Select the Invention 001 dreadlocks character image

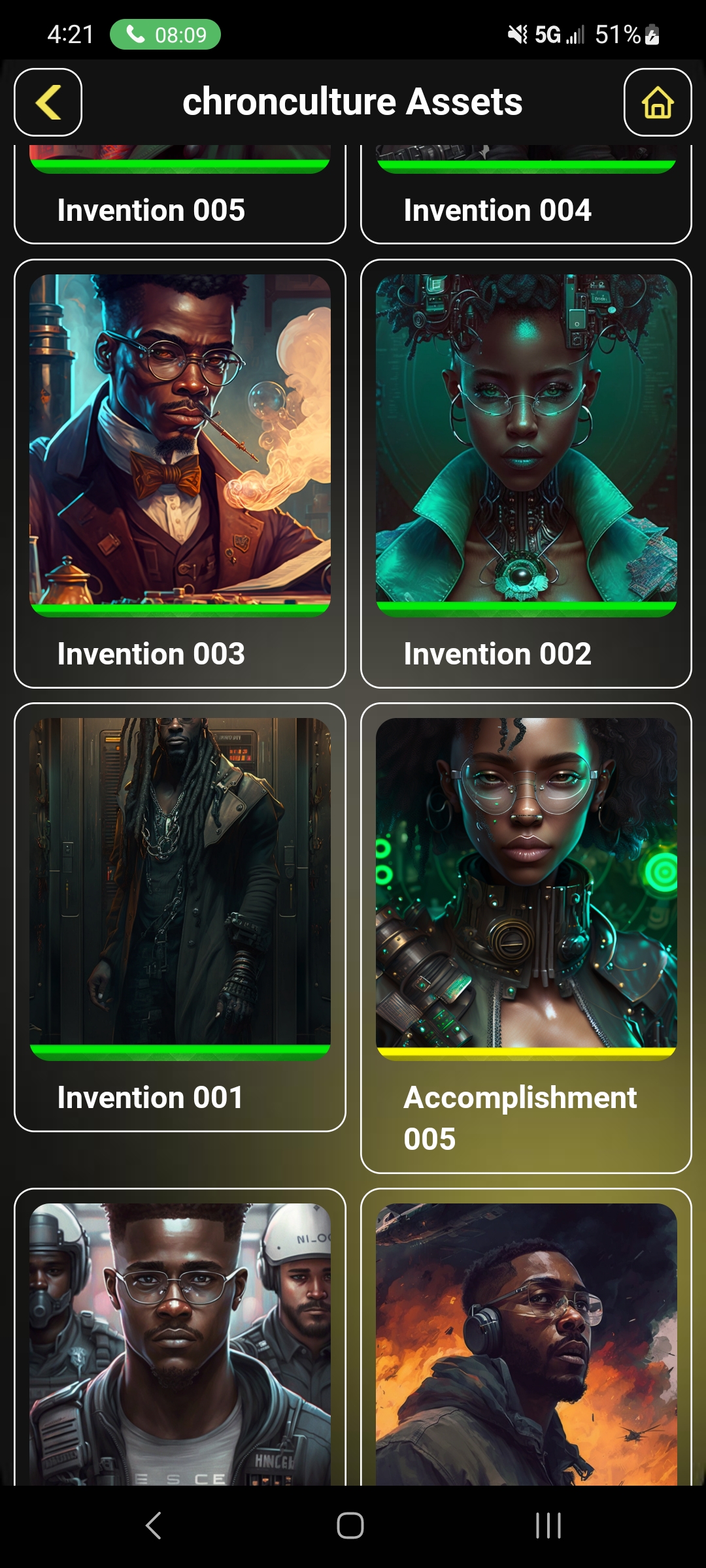(x=180, y=882)
